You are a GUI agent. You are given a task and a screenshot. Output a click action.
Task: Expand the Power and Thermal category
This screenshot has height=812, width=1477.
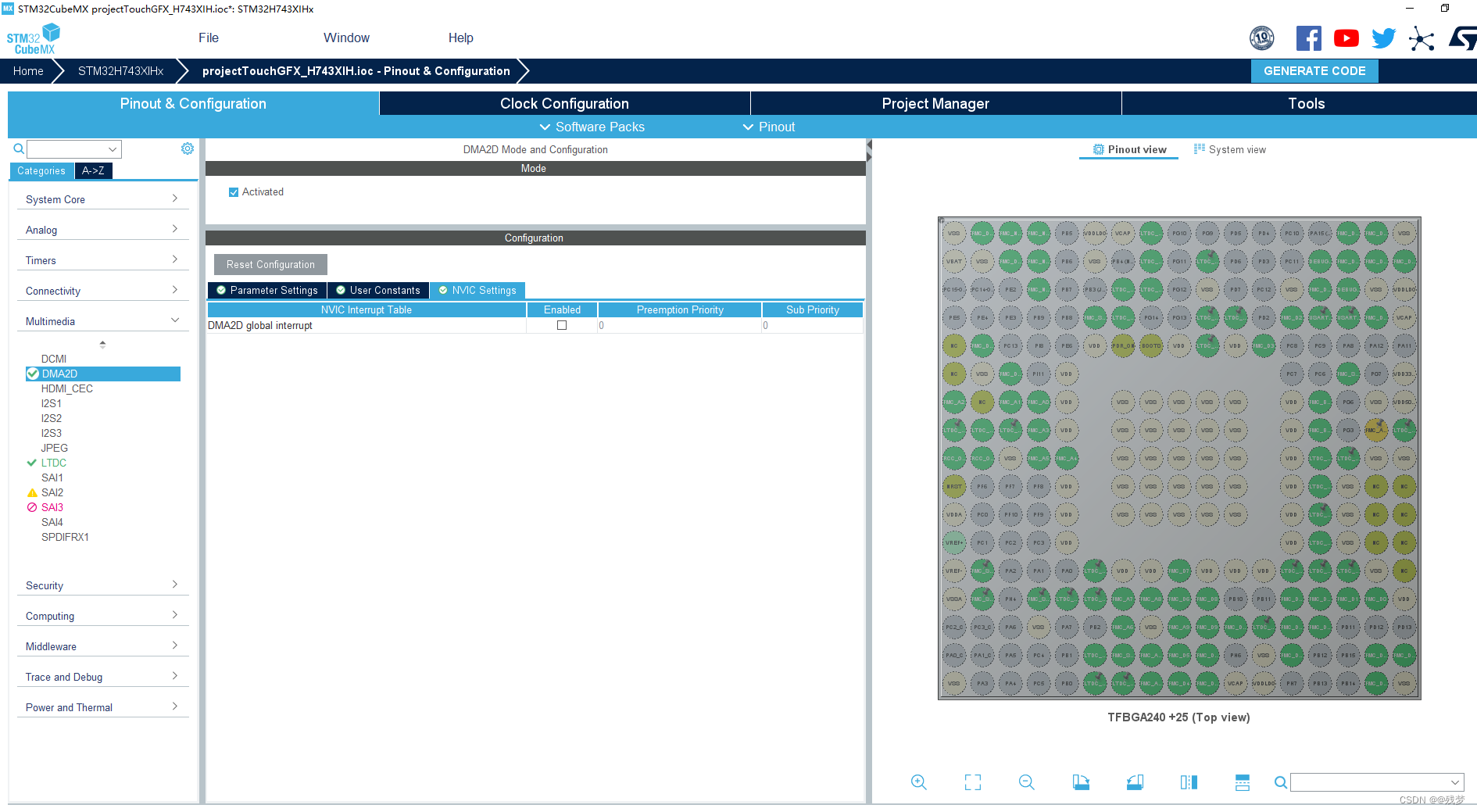point(102,707)
